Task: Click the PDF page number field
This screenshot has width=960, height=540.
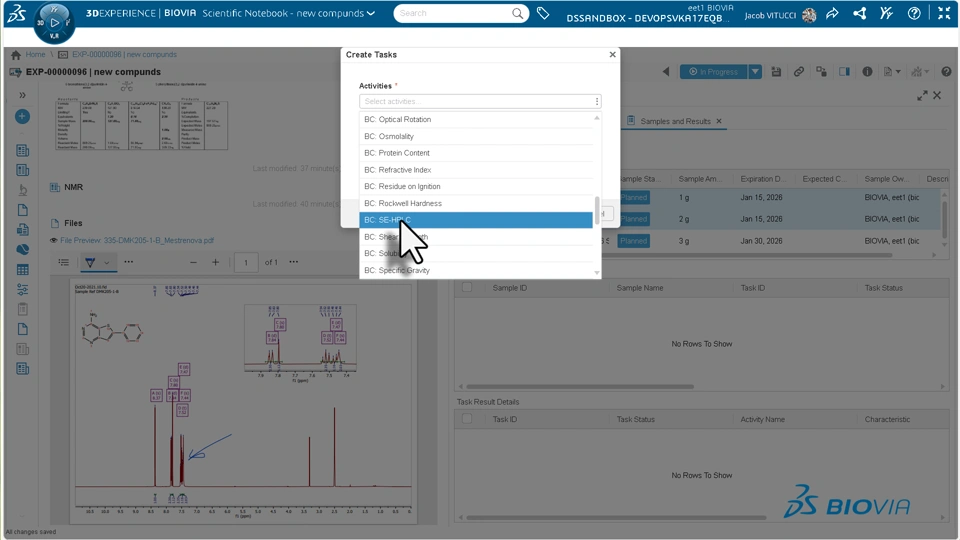Action: tap(246, 262)
